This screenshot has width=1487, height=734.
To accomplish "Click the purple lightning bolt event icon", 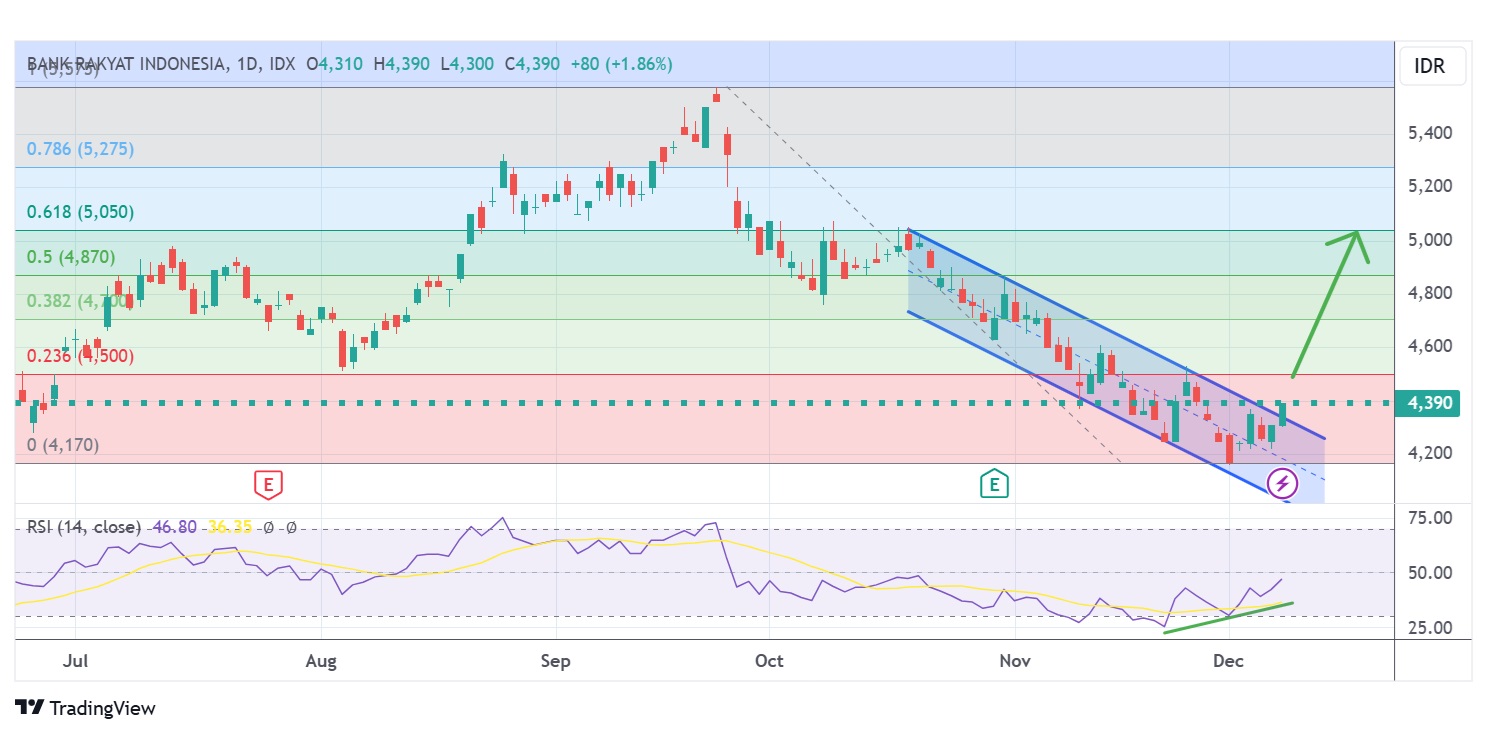I will point(1282,485).
